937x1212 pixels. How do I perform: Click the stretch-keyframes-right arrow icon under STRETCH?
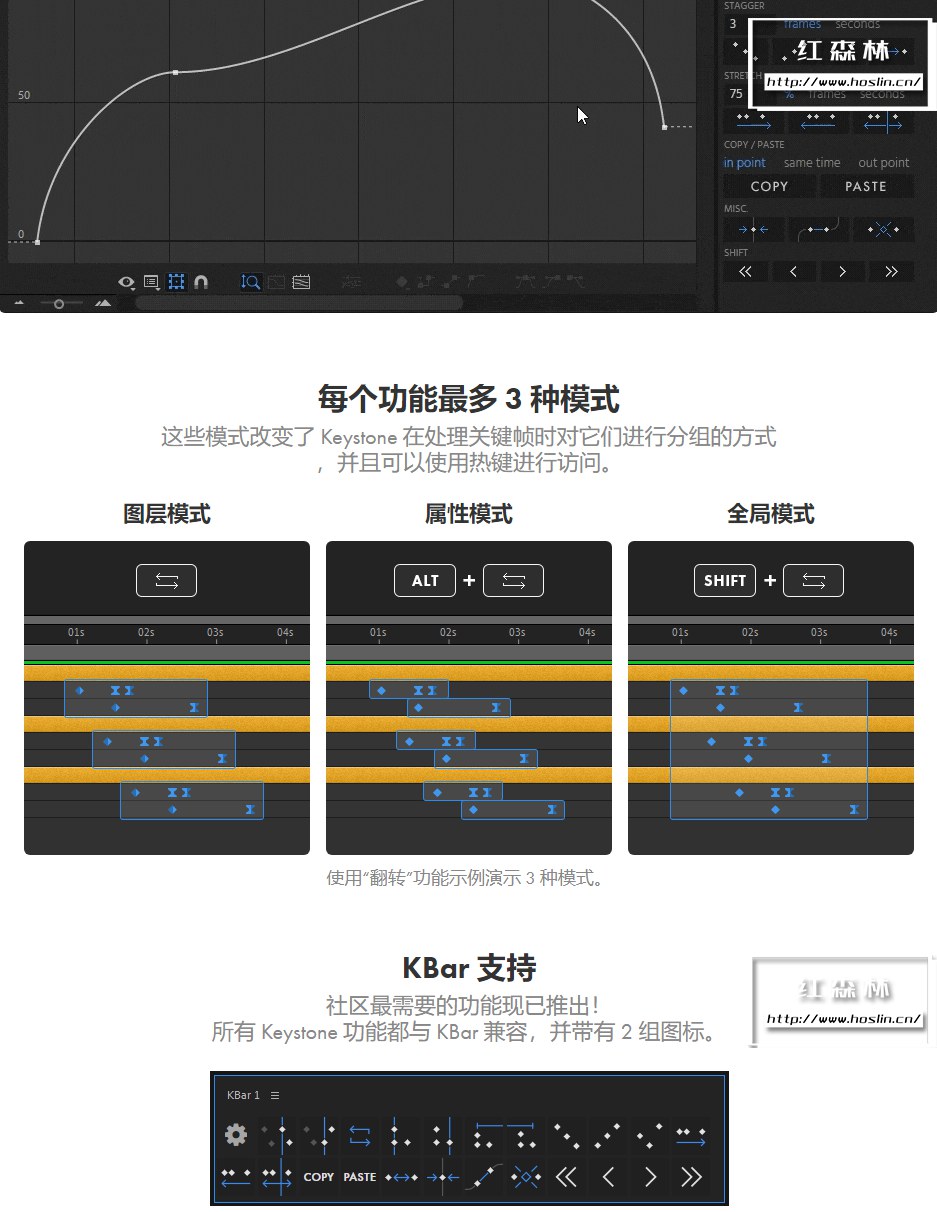(x=755, y=122)
